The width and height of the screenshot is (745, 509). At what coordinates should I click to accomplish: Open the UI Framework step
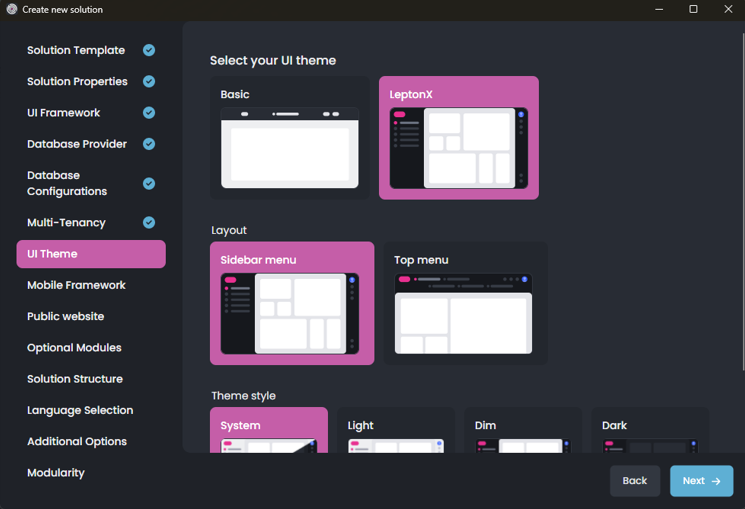91,113
